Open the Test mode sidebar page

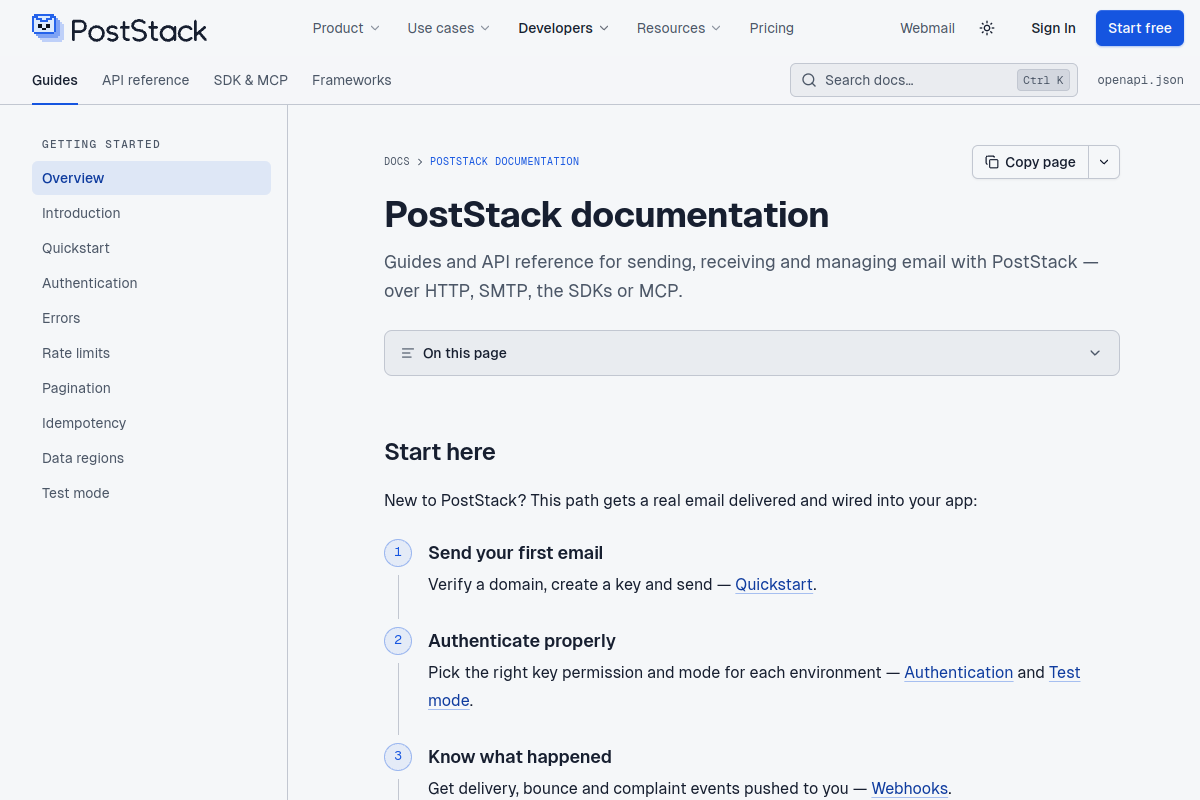click(x=151, y=493)
